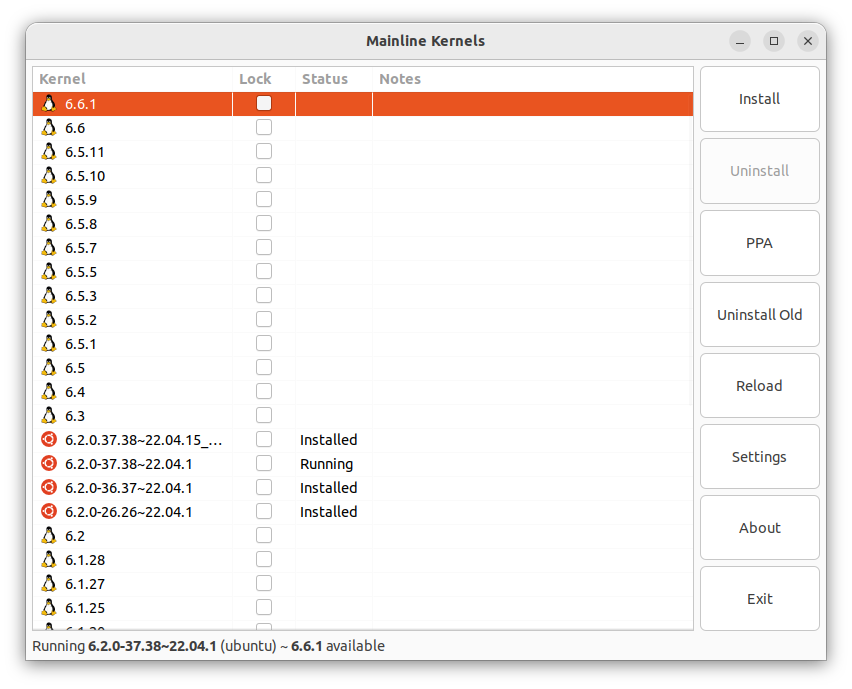
Task: Click the Tux icon beside kernel 6.6
Action: click(49, 128)
